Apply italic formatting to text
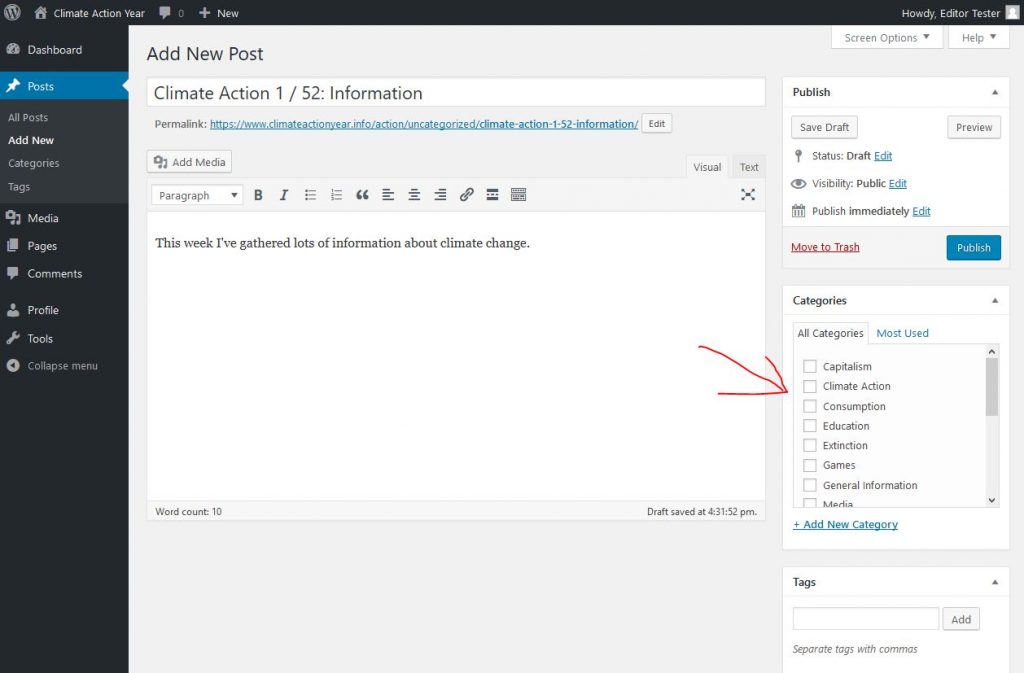Viewport: 1024px width, 673px height. point(284,195)
